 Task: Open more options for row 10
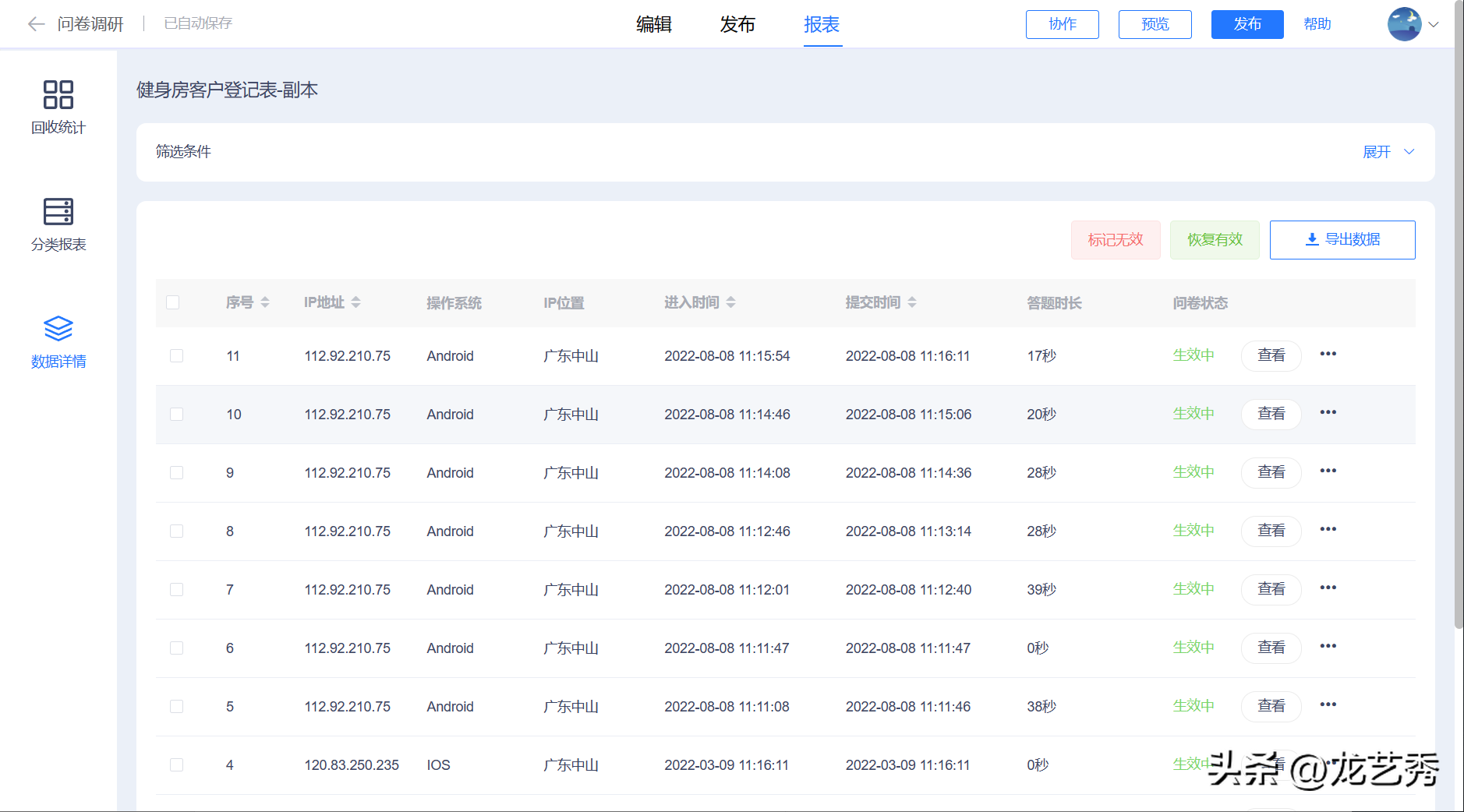coord(1328,412)
